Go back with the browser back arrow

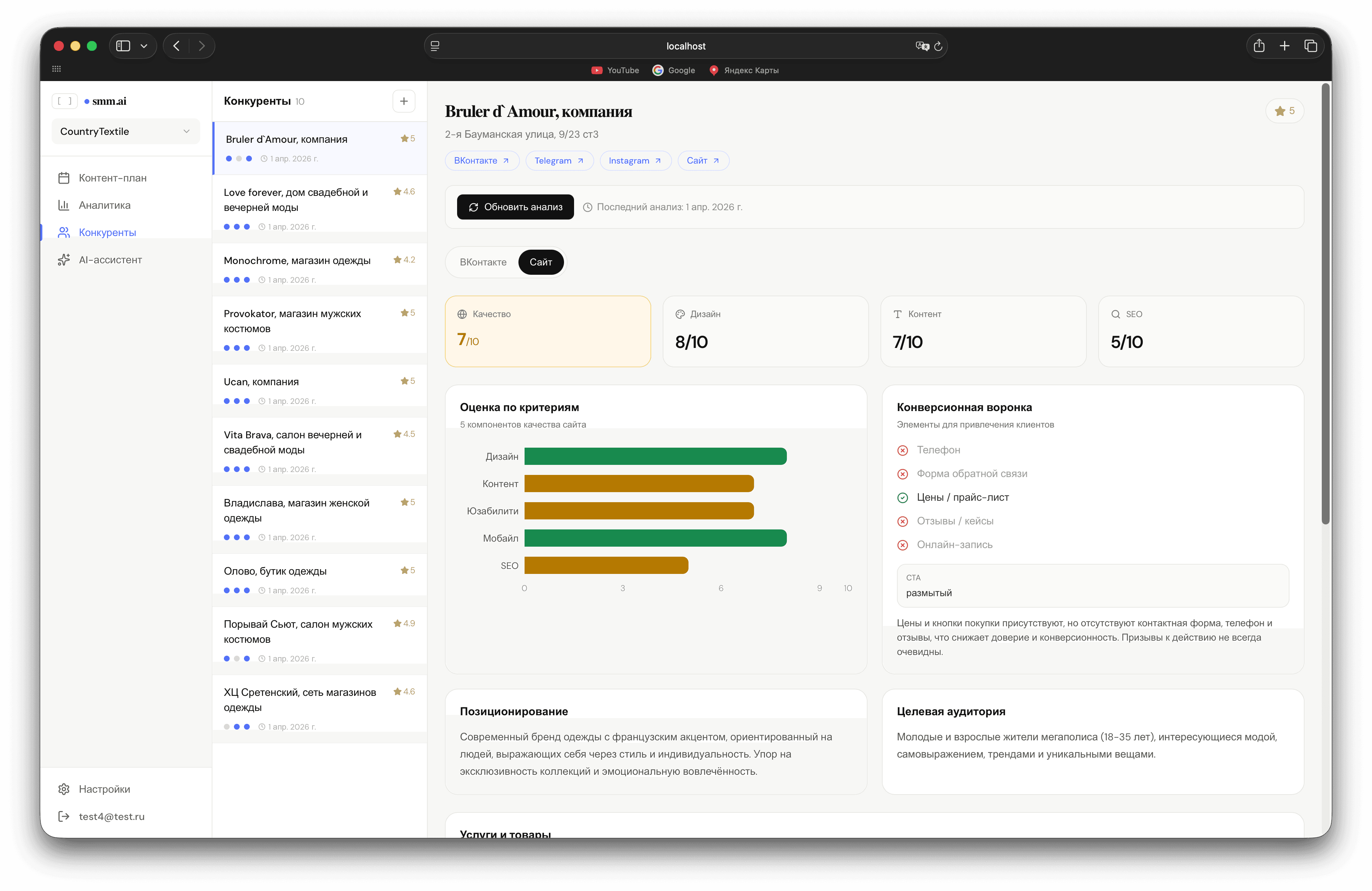pos(177,46)
